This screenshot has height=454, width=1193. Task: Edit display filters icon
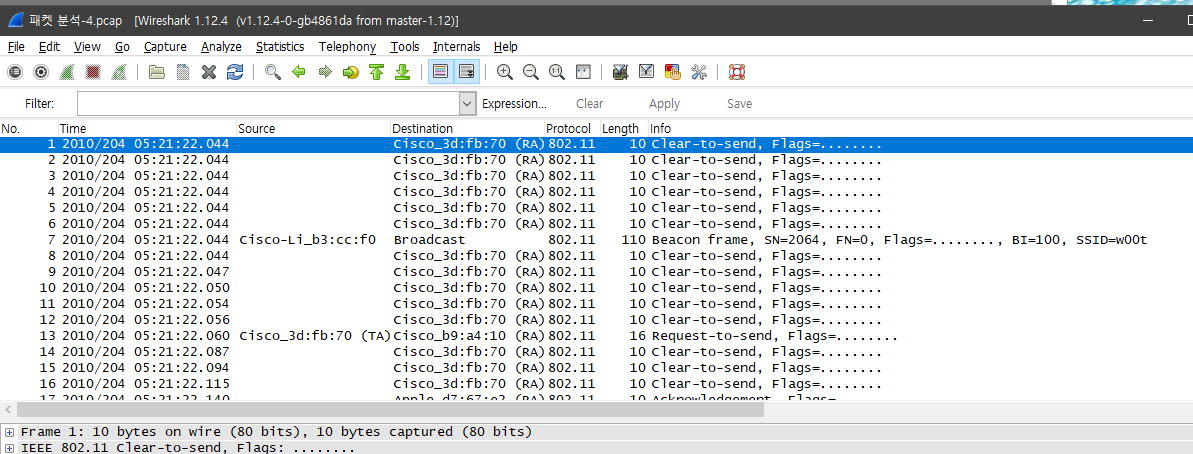(x=647, y=72)
